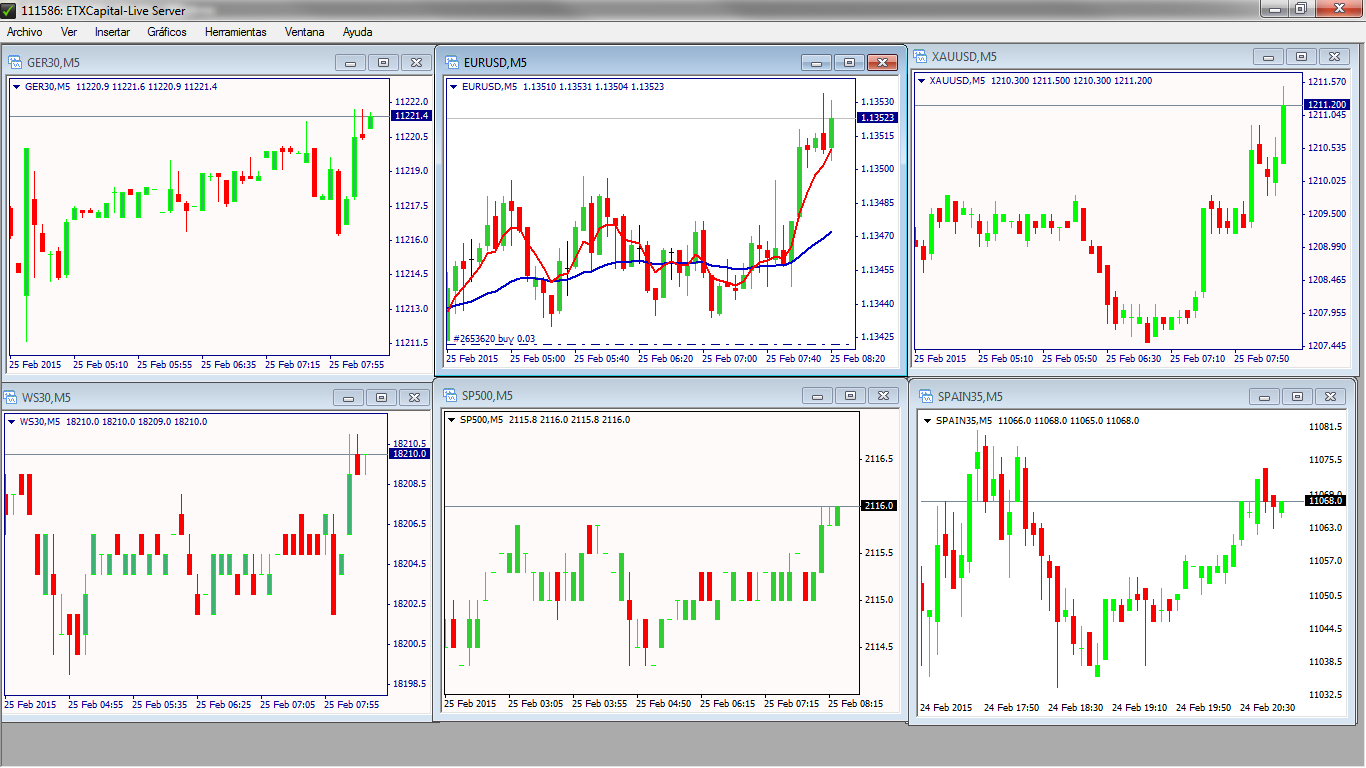Expand the SPAIN35,M5 chart header triangle
This screenshot has width=1366, height=768.
pos(927,421)
